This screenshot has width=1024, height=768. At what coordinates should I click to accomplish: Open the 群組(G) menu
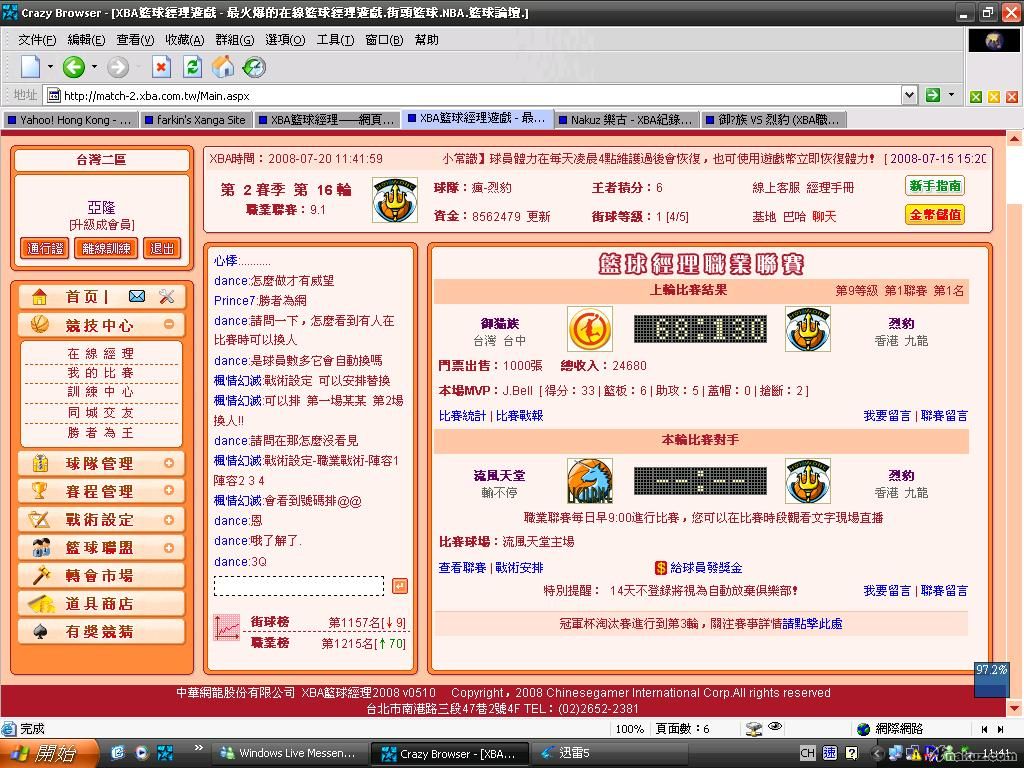234,40
